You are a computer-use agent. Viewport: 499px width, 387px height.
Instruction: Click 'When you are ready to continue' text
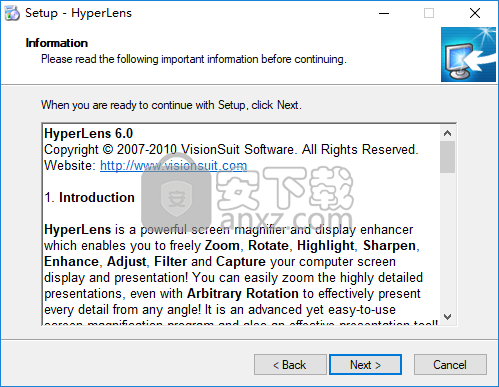tap(171, 105)
